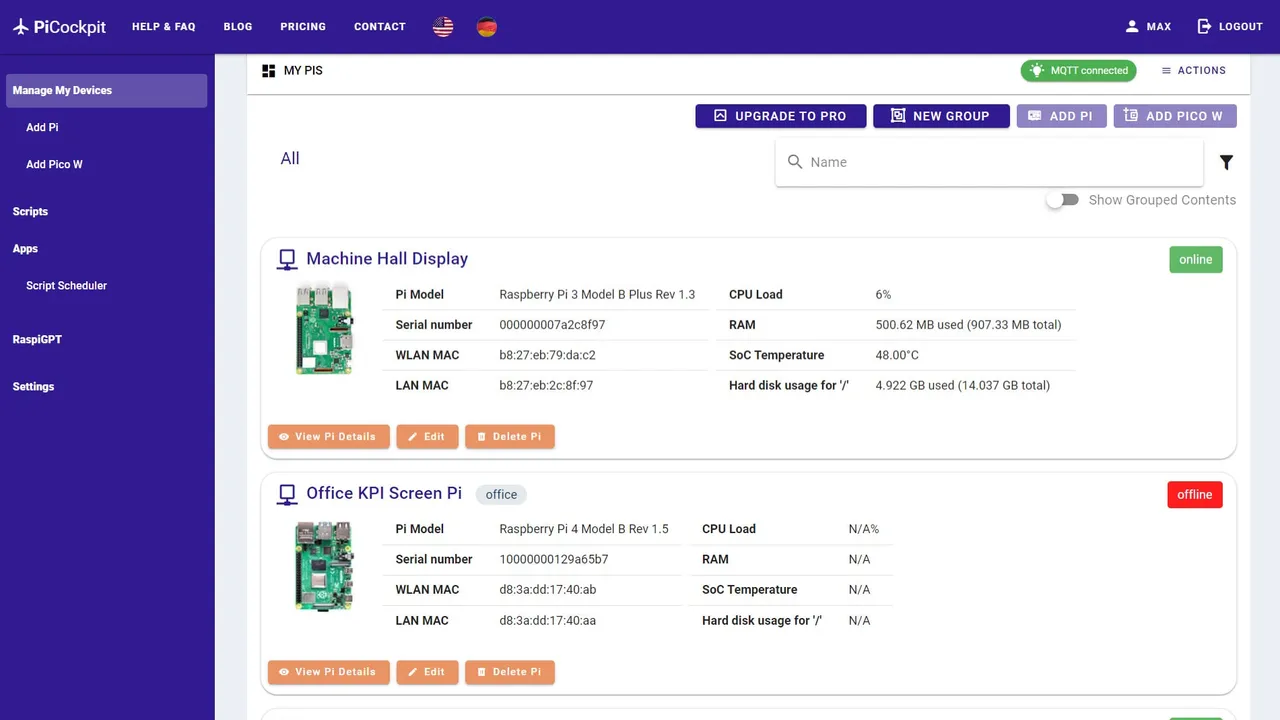The width and height of the screenshot is (1280, 720).
Task: Open the ACTIONS dropdown menu
Action: tap(1193, 71)
